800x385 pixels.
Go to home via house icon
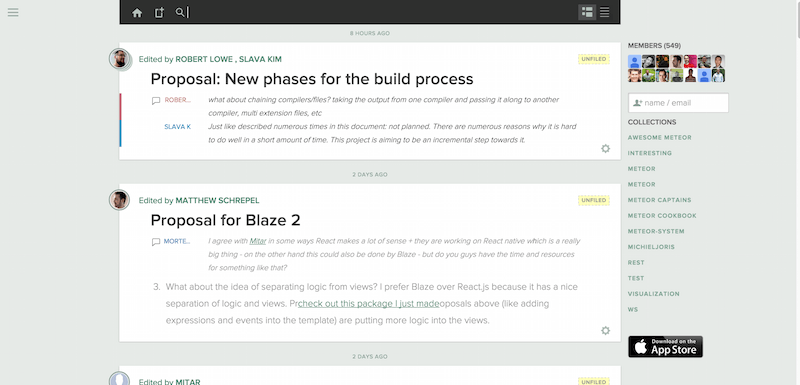pos(137,13)
